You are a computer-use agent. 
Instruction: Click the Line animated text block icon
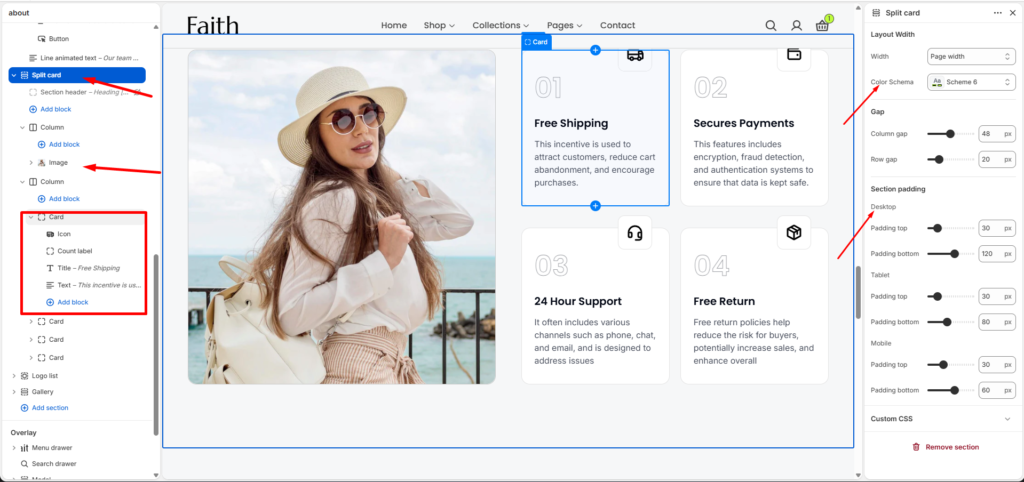(33, 58)
